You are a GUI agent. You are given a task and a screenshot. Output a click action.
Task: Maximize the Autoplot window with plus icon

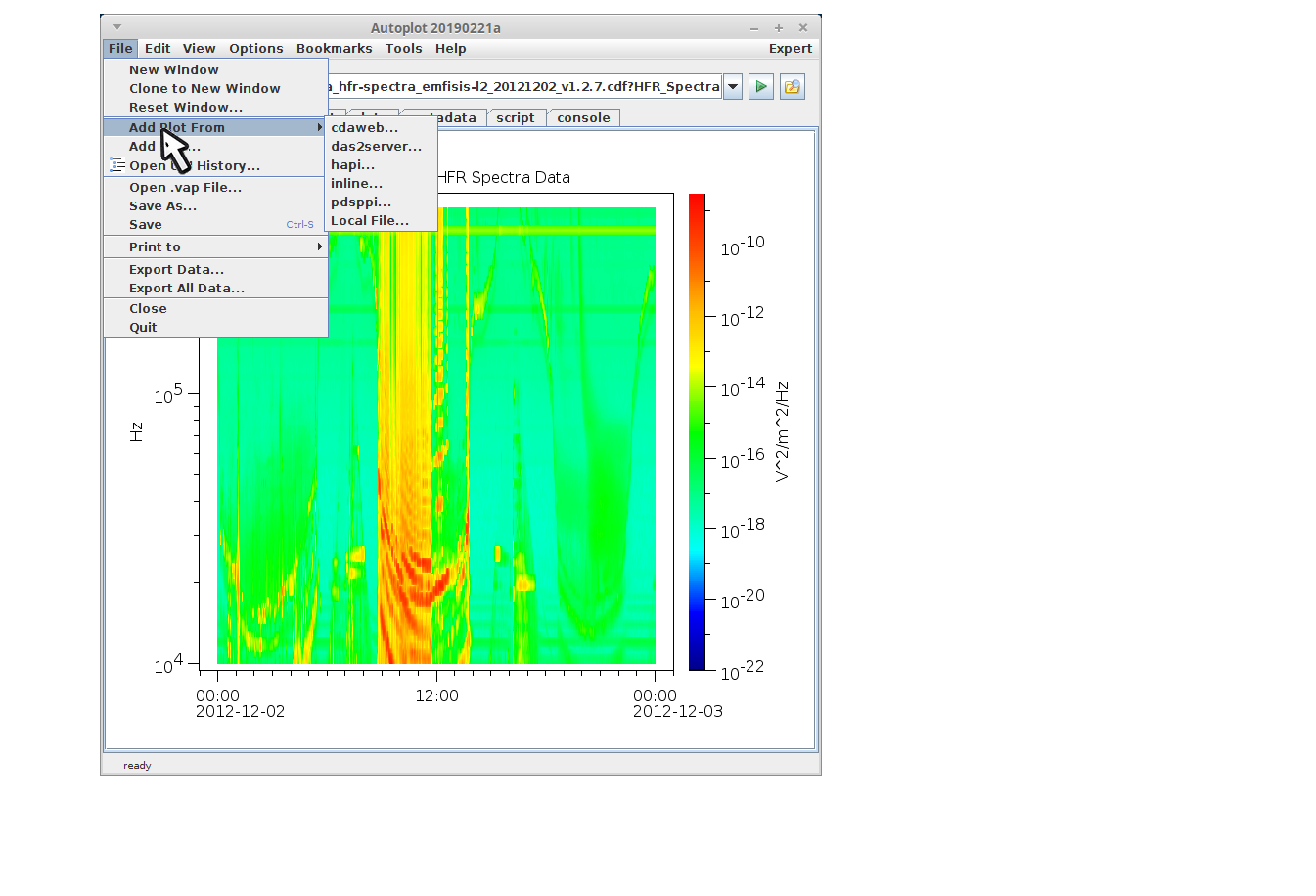click(x=779, y=28)
